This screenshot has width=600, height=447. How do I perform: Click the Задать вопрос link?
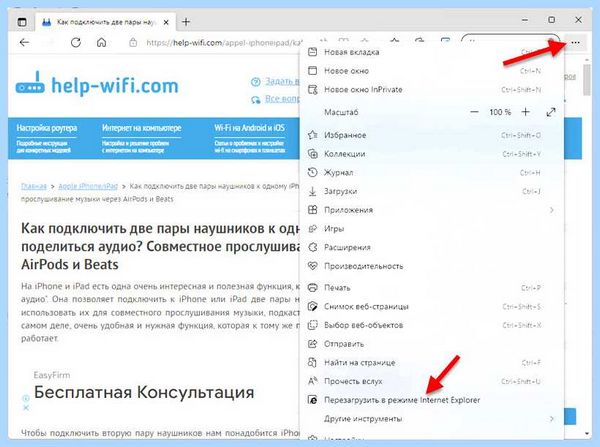tap(282, 82)
